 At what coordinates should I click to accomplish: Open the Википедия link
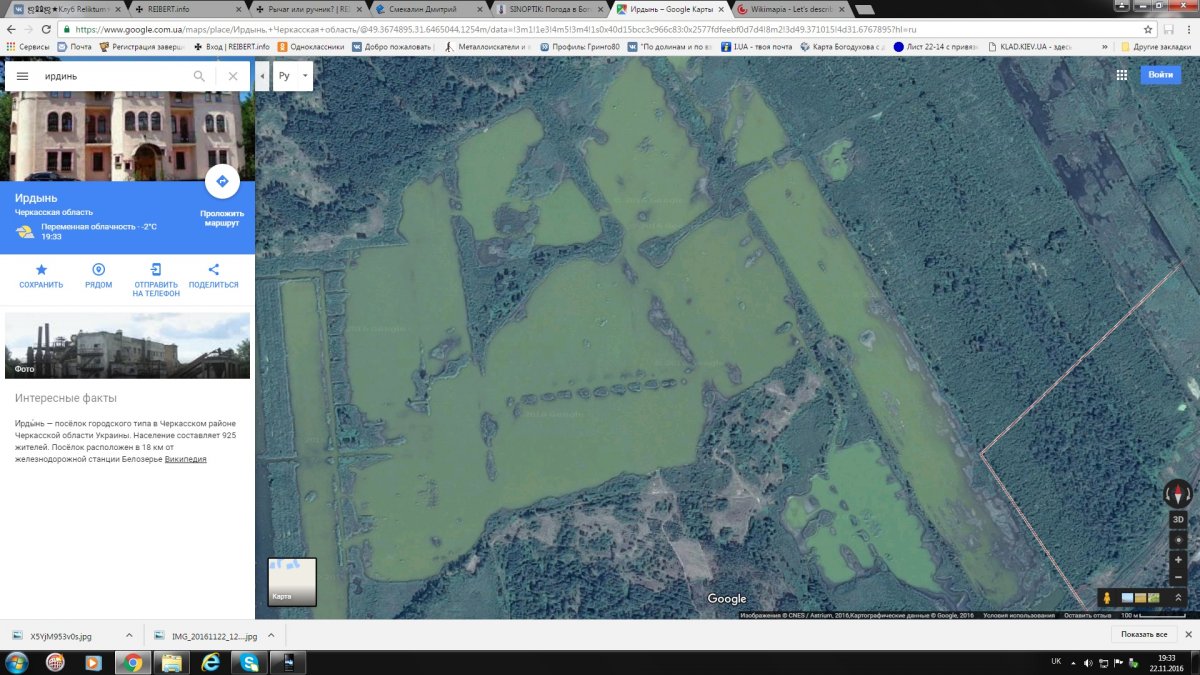185,459
